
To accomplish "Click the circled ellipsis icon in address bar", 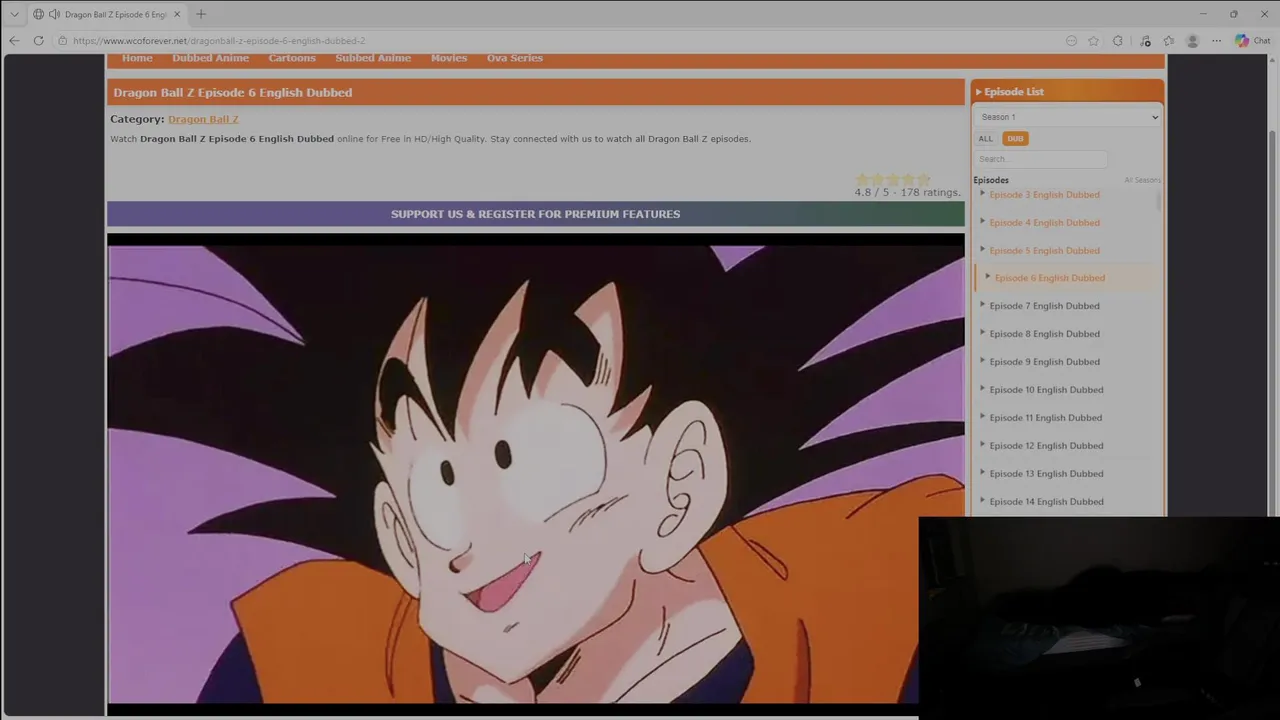I will pos(1071,41).
